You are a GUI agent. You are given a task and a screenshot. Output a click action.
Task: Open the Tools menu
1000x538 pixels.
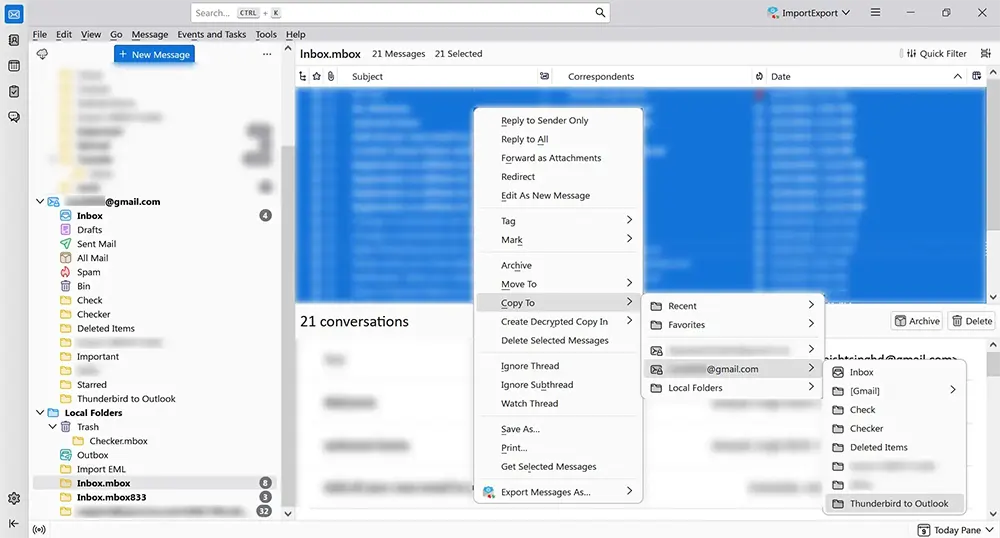(266, 34)
